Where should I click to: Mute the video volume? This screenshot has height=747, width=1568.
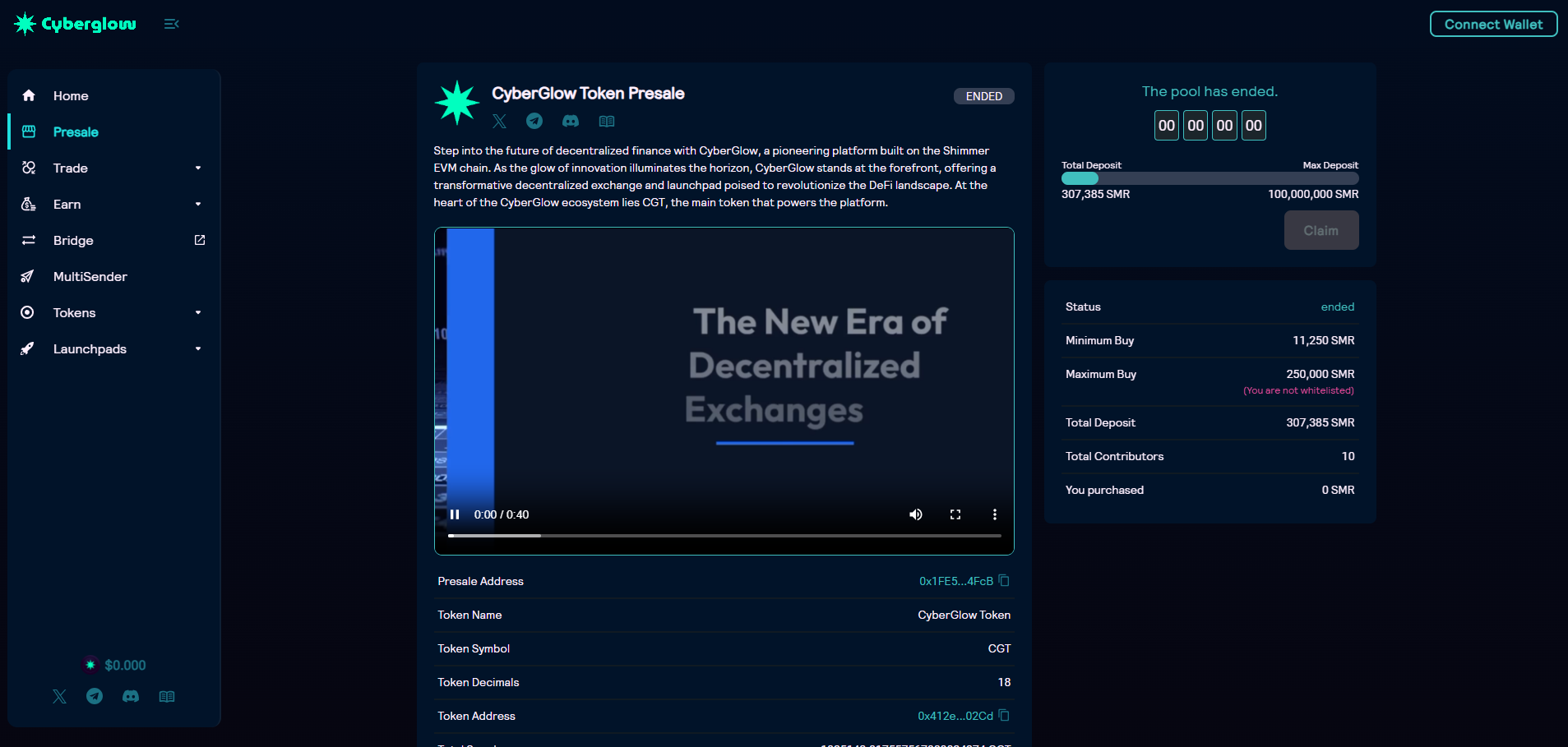pyautogui.click(x=915, y=514)
